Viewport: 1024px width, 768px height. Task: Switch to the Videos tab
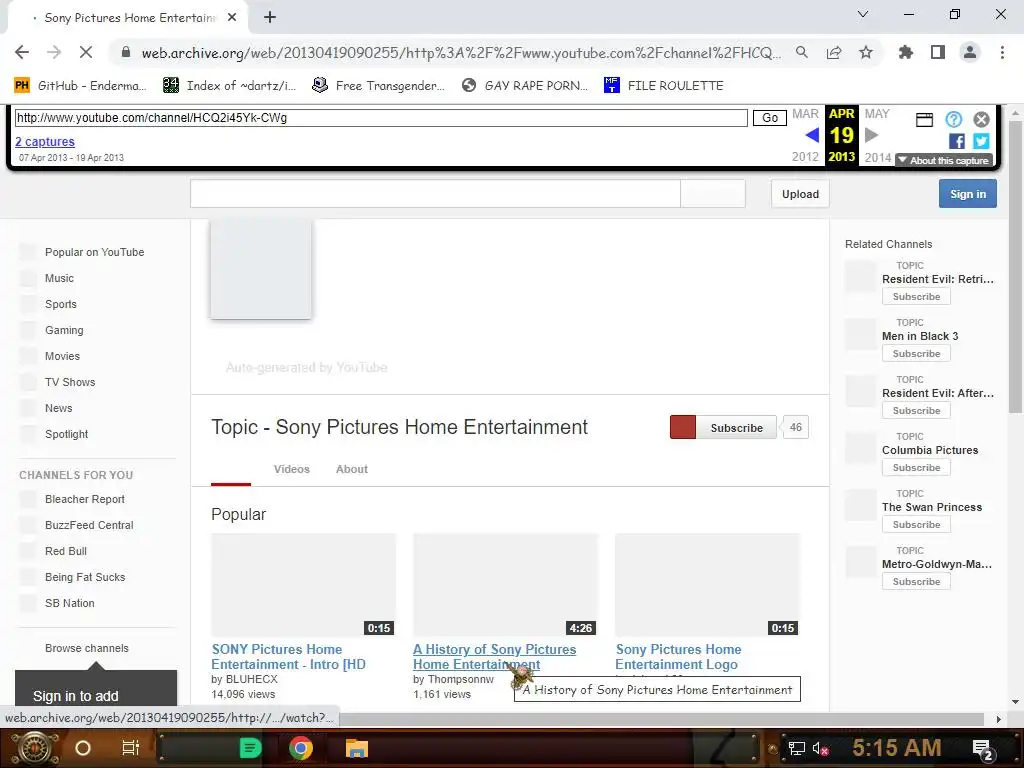(292, 469)
